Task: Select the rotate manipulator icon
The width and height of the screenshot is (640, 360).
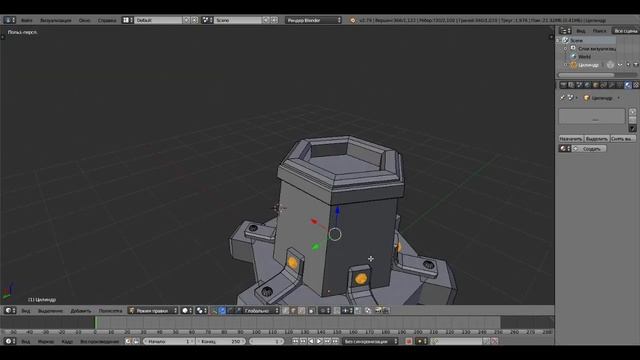Action: pyautogui.click(x=230, y=311)
